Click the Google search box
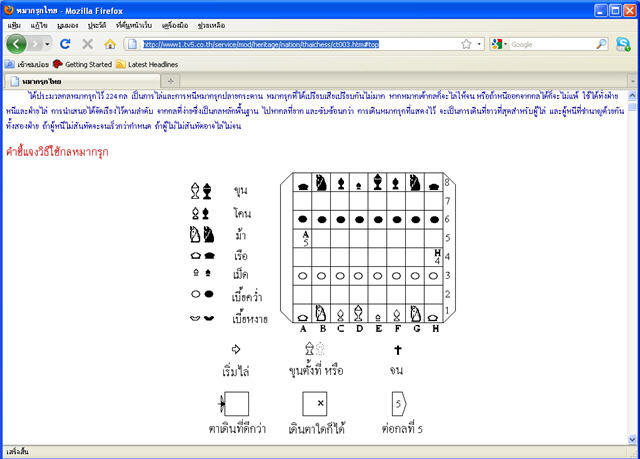640x459 pixels. (x=552, y=44)
